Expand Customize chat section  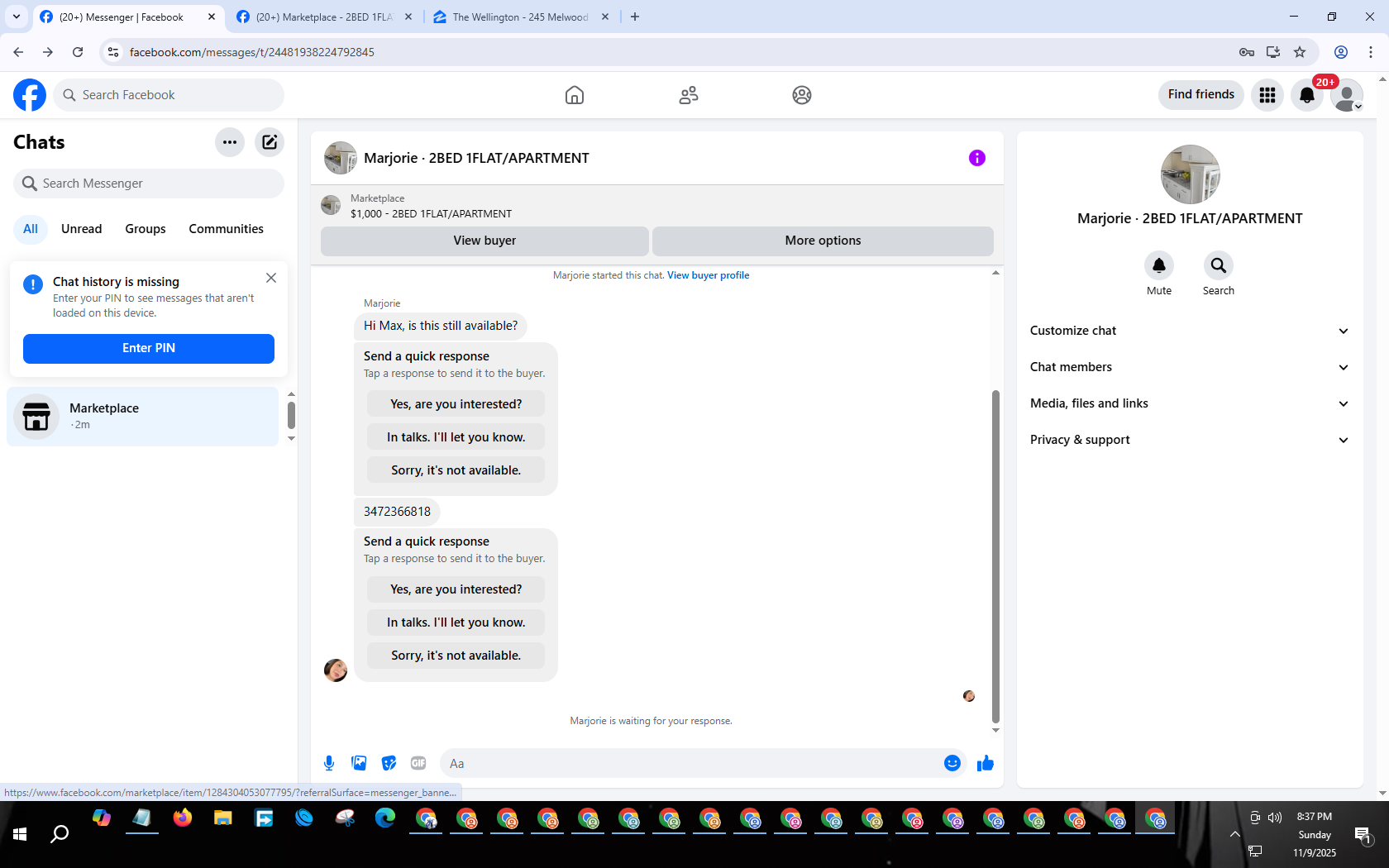click(x=1190, y=331)
